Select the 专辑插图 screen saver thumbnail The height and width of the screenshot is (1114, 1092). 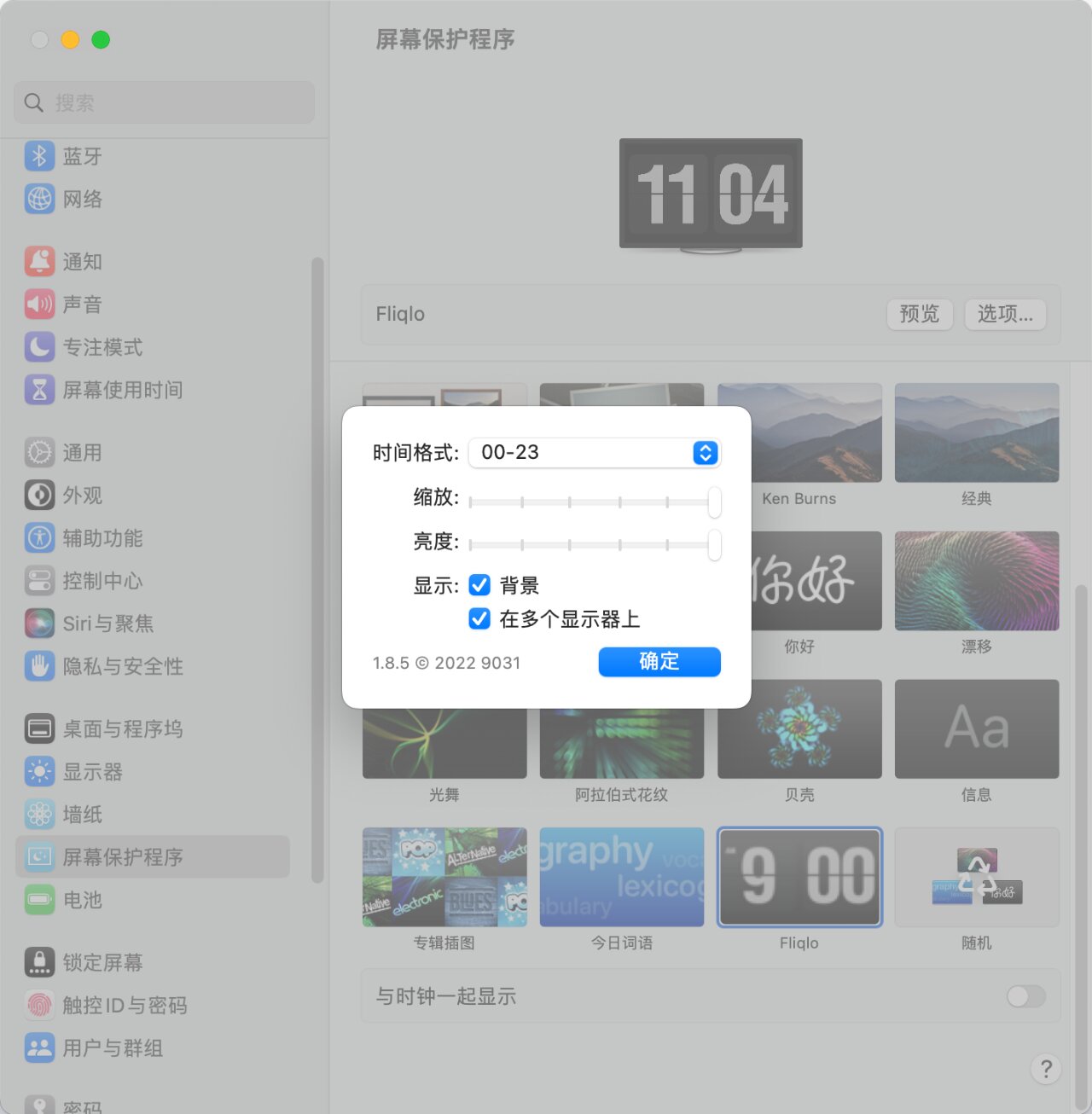pyautogui.click(x=444, y=877)
